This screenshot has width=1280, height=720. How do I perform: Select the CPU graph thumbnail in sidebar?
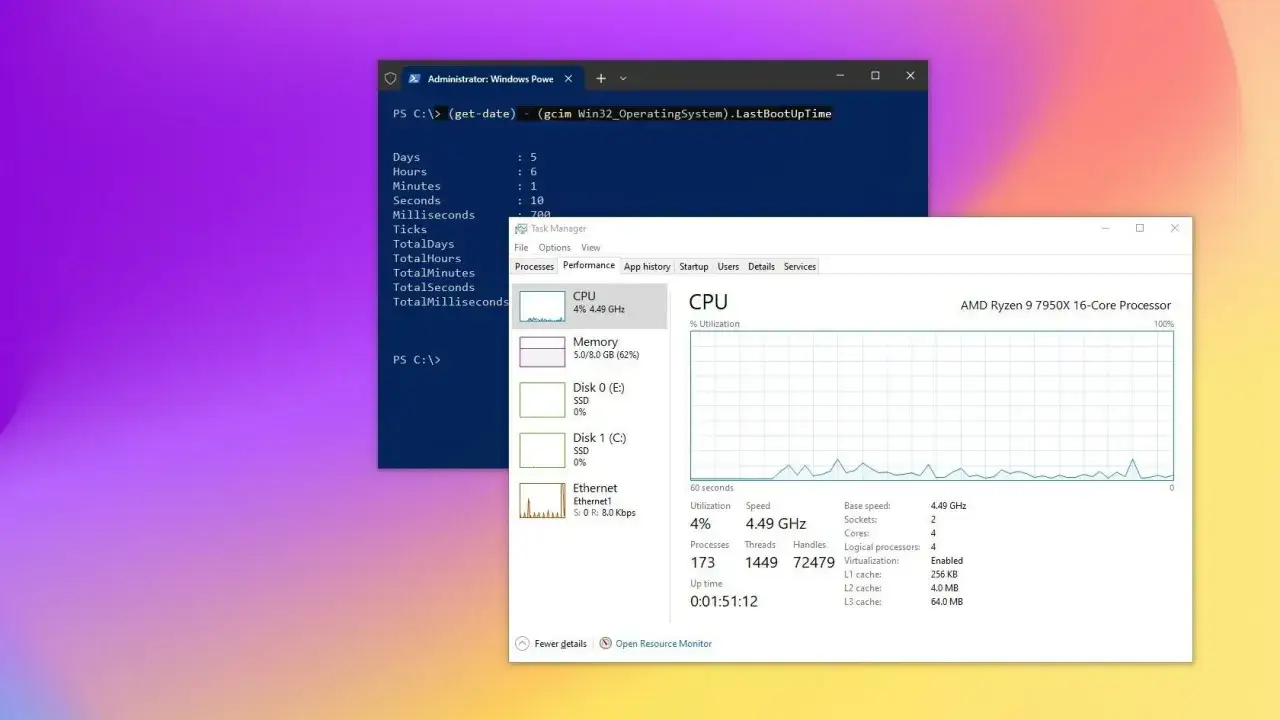pos(542,306)
